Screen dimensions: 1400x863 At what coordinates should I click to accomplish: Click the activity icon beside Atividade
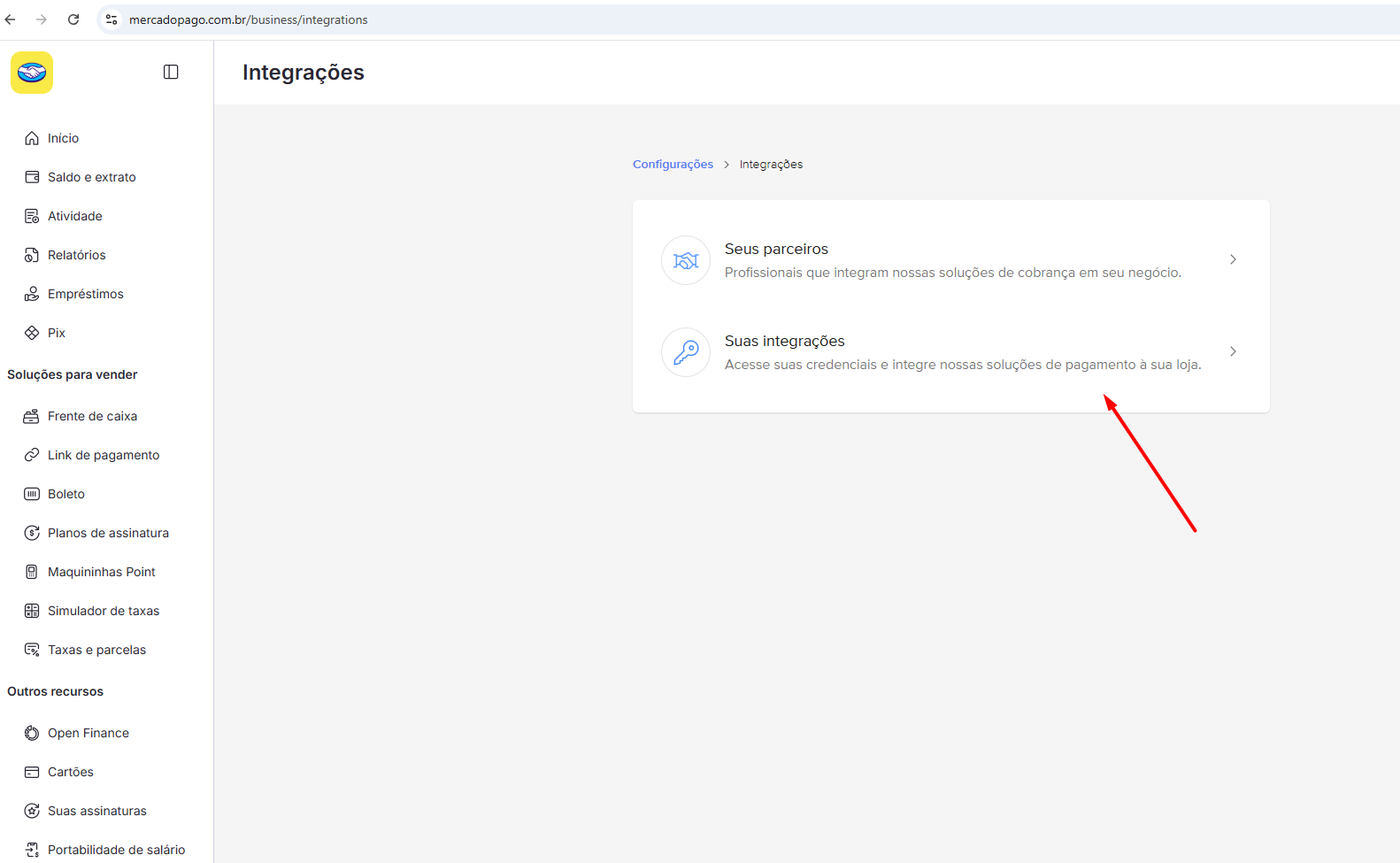(32, 216)
